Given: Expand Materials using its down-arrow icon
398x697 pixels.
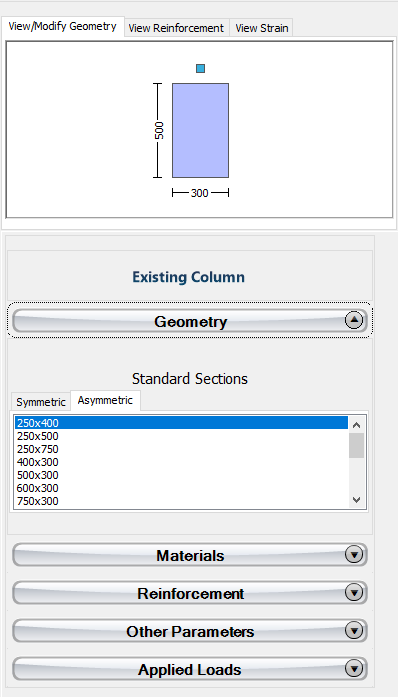Looking at the screenshot, I should 354,554.
